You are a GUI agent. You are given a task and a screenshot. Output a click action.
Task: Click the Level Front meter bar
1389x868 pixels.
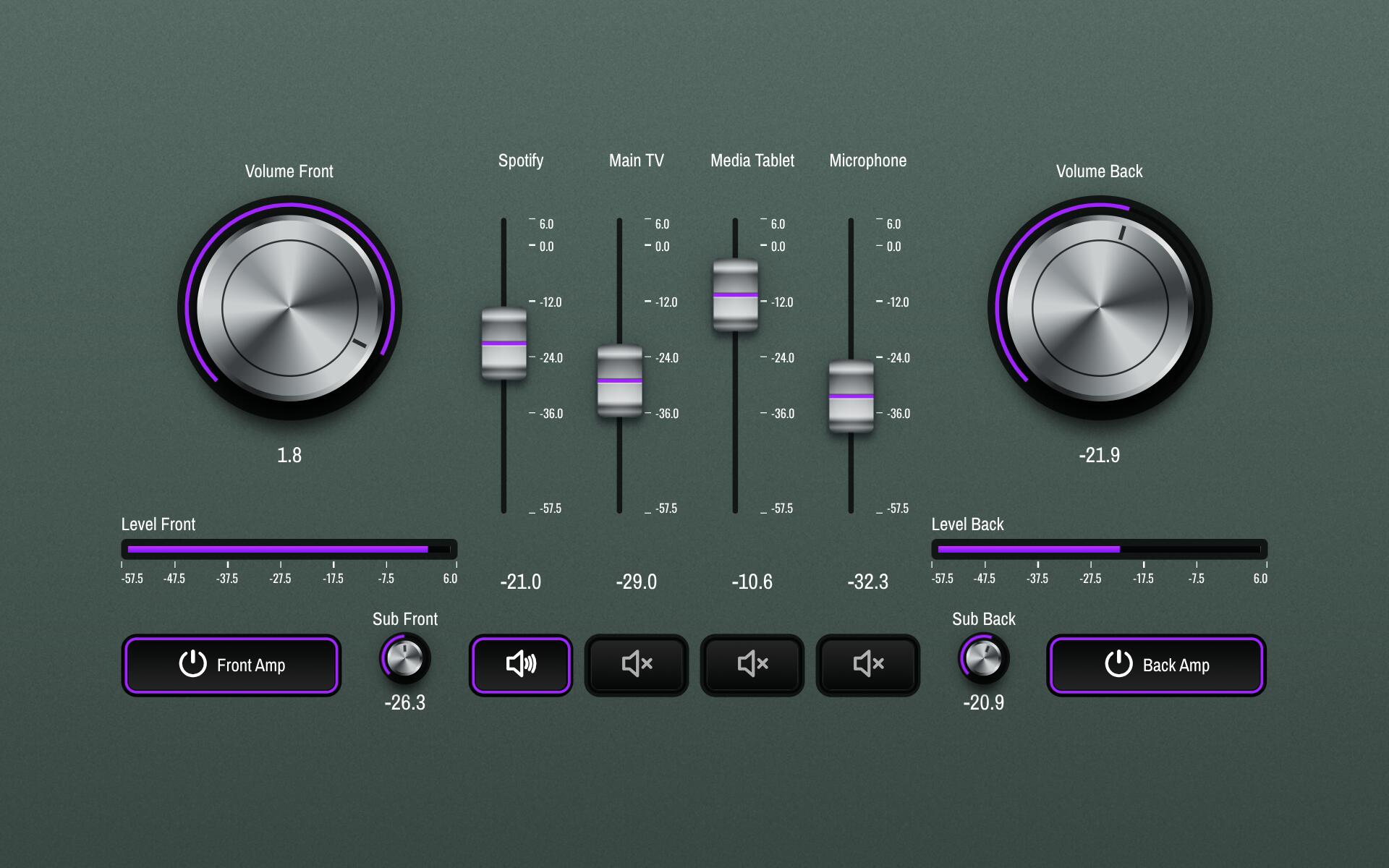289,549
